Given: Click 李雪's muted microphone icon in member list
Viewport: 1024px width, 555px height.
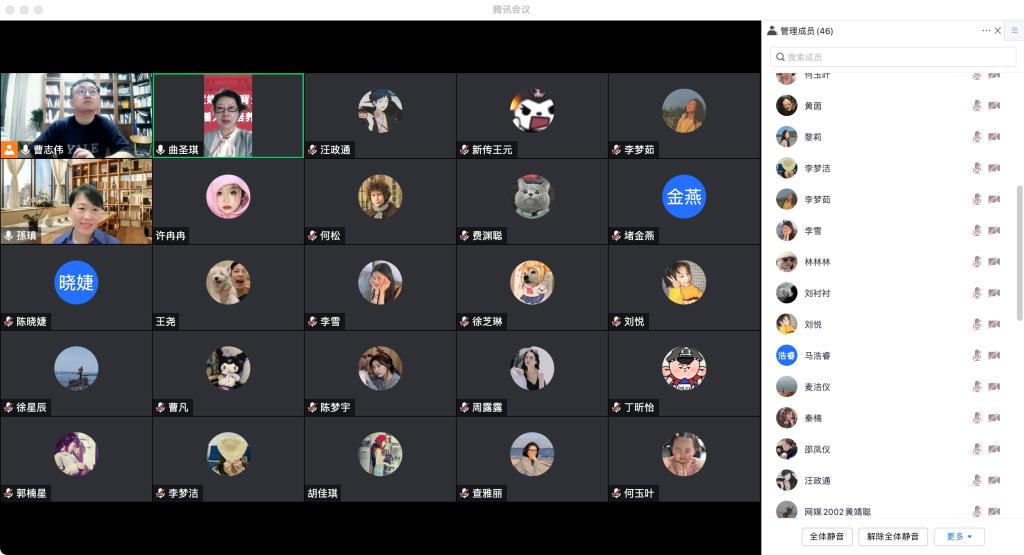Looking at the screenshot, I should 976,231.
